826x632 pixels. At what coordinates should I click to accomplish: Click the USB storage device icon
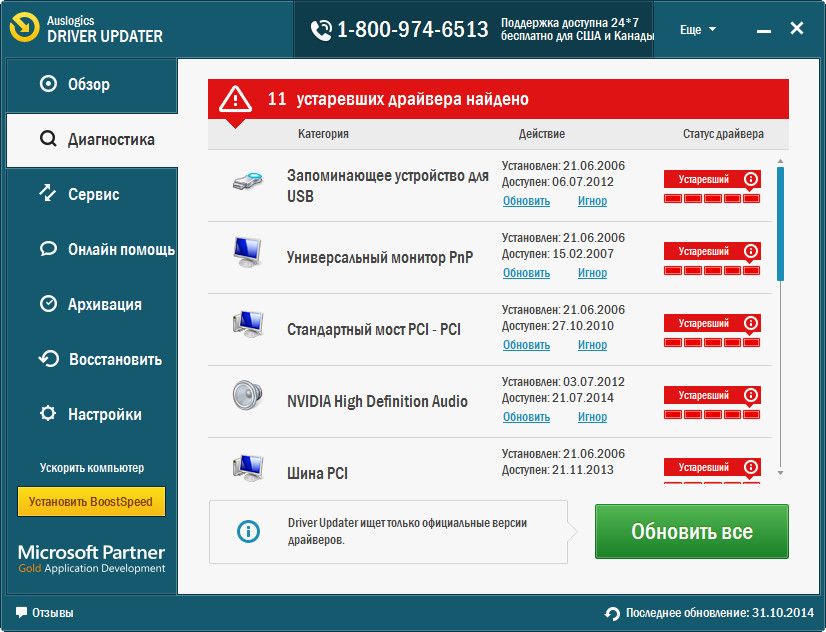(x=248, y=181)
